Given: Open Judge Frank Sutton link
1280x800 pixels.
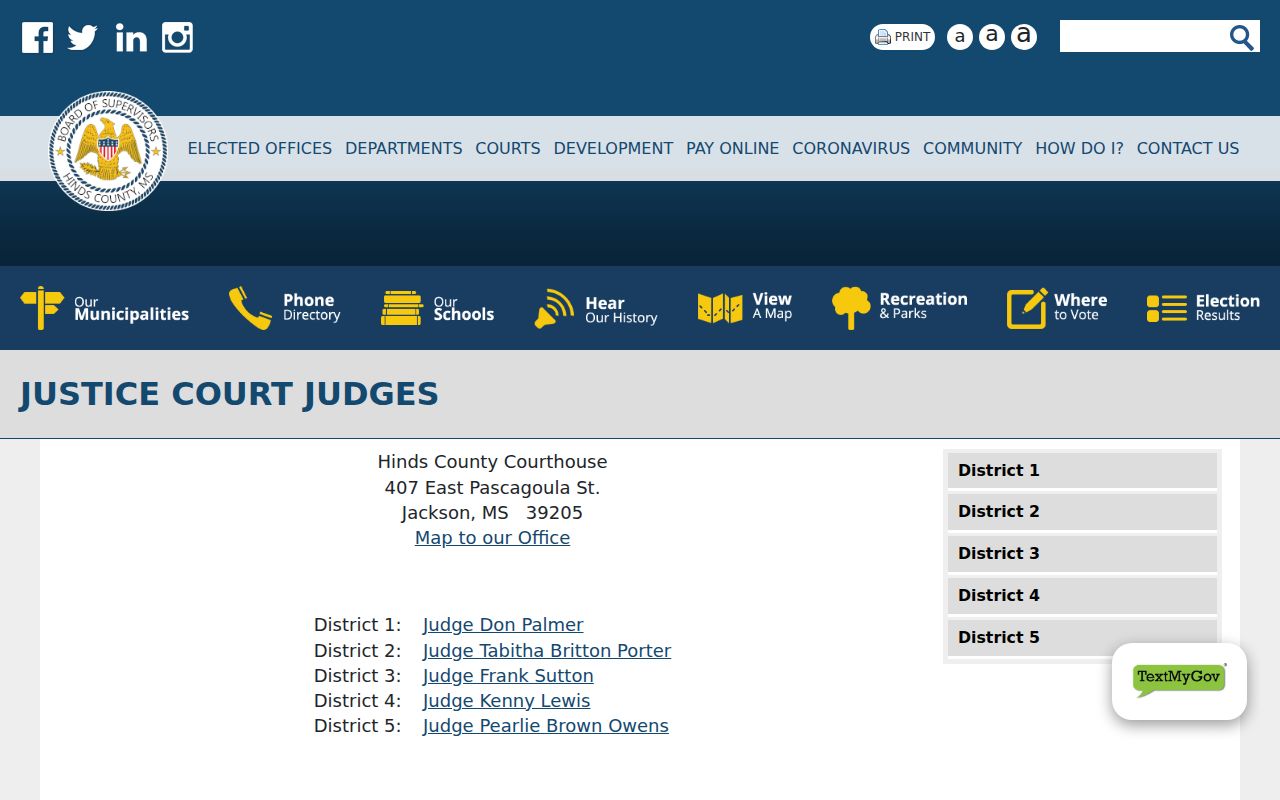Looking at the screenshot, I should click(x=508, y=676).
